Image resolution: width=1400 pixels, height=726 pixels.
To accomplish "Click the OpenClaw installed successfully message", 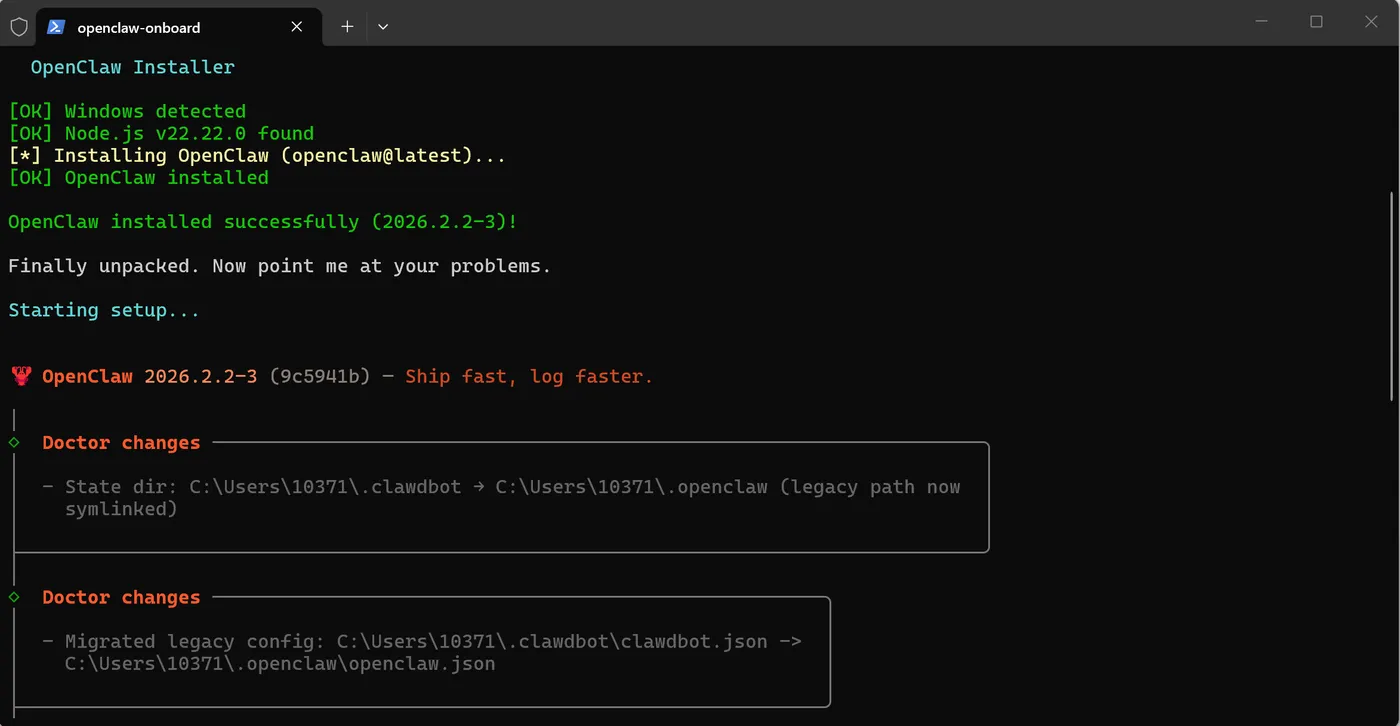I will click(x=263, y=221).
